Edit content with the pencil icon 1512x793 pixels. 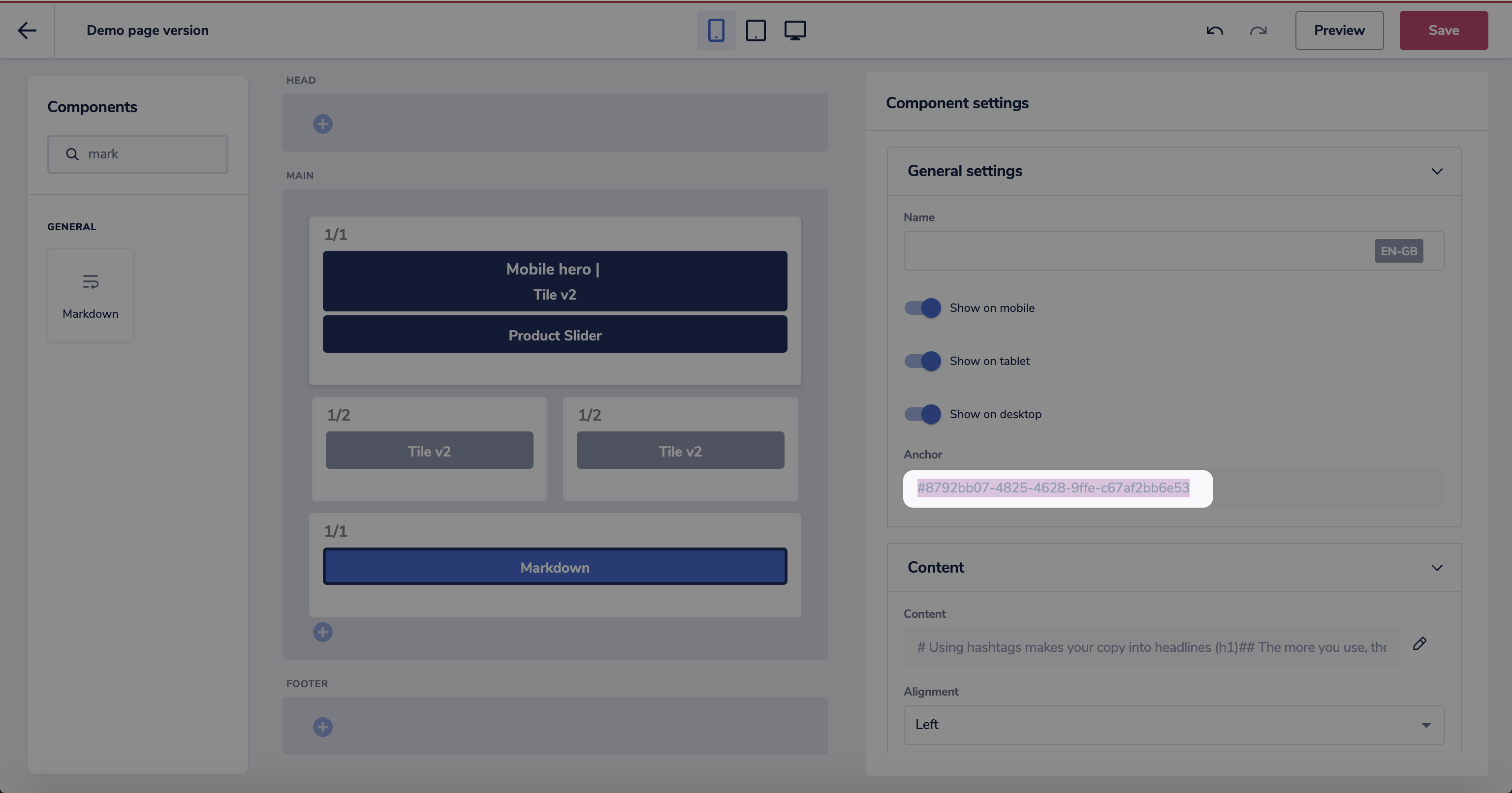[1419, 643]
